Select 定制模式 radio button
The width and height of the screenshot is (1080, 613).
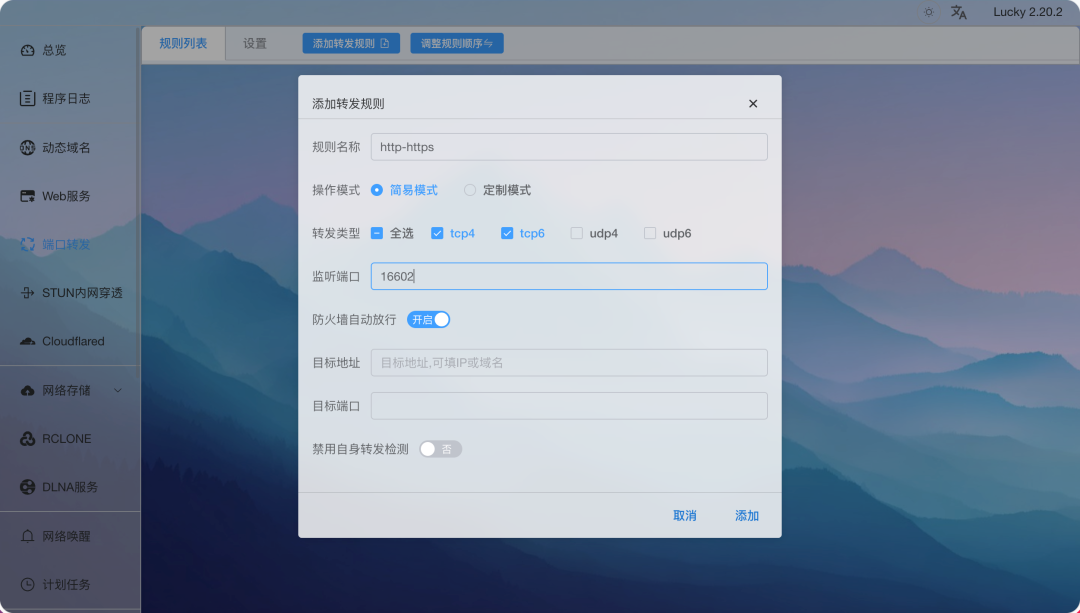point(470,190)
